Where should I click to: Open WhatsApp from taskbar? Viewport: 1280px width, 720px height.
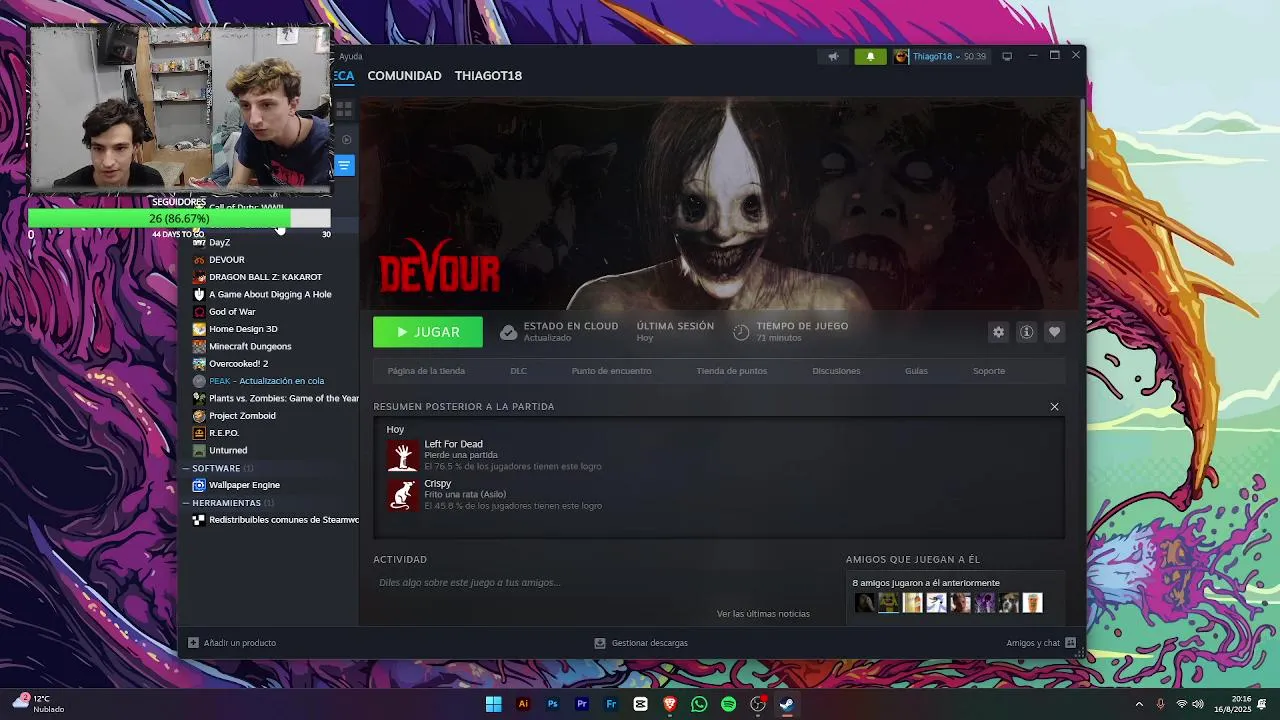tap(699, 704)
